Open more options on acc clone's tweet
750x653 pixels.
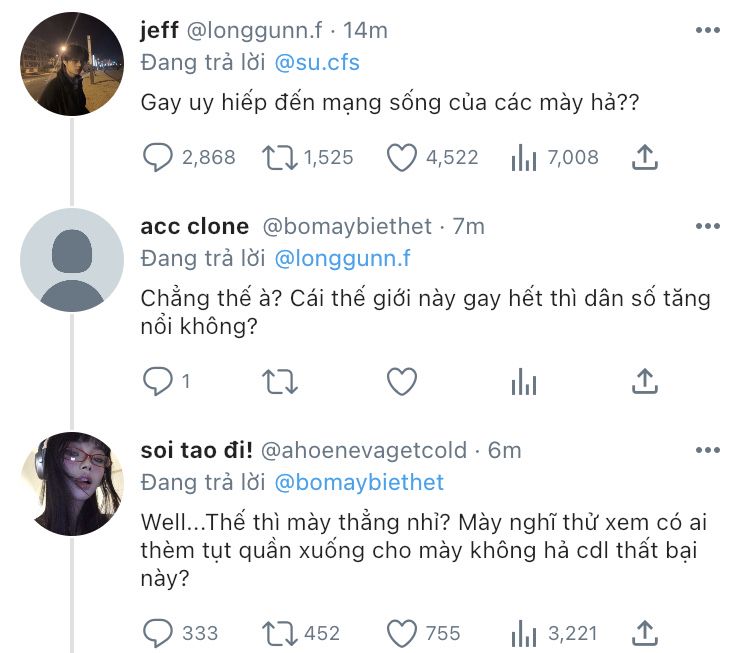707,227
